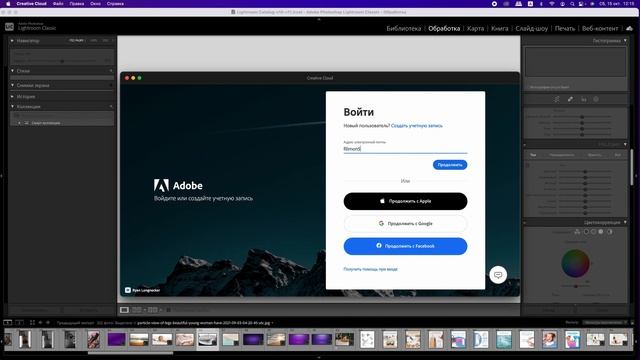The image size is (640, 360).
Task: Collapse the Цветокоррекция panel
Action: (625, 222)
